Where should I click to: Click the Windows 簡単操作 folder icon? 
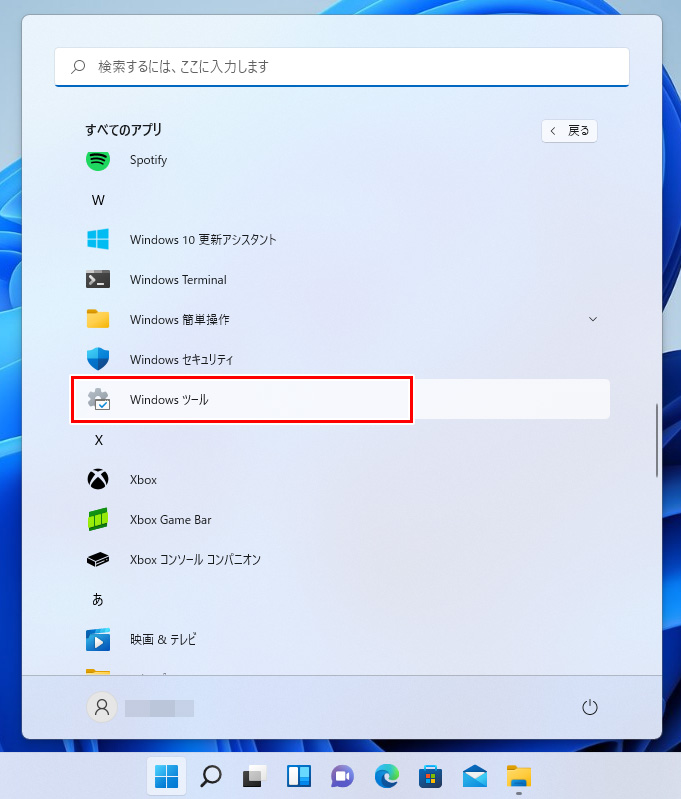(98, 319)
